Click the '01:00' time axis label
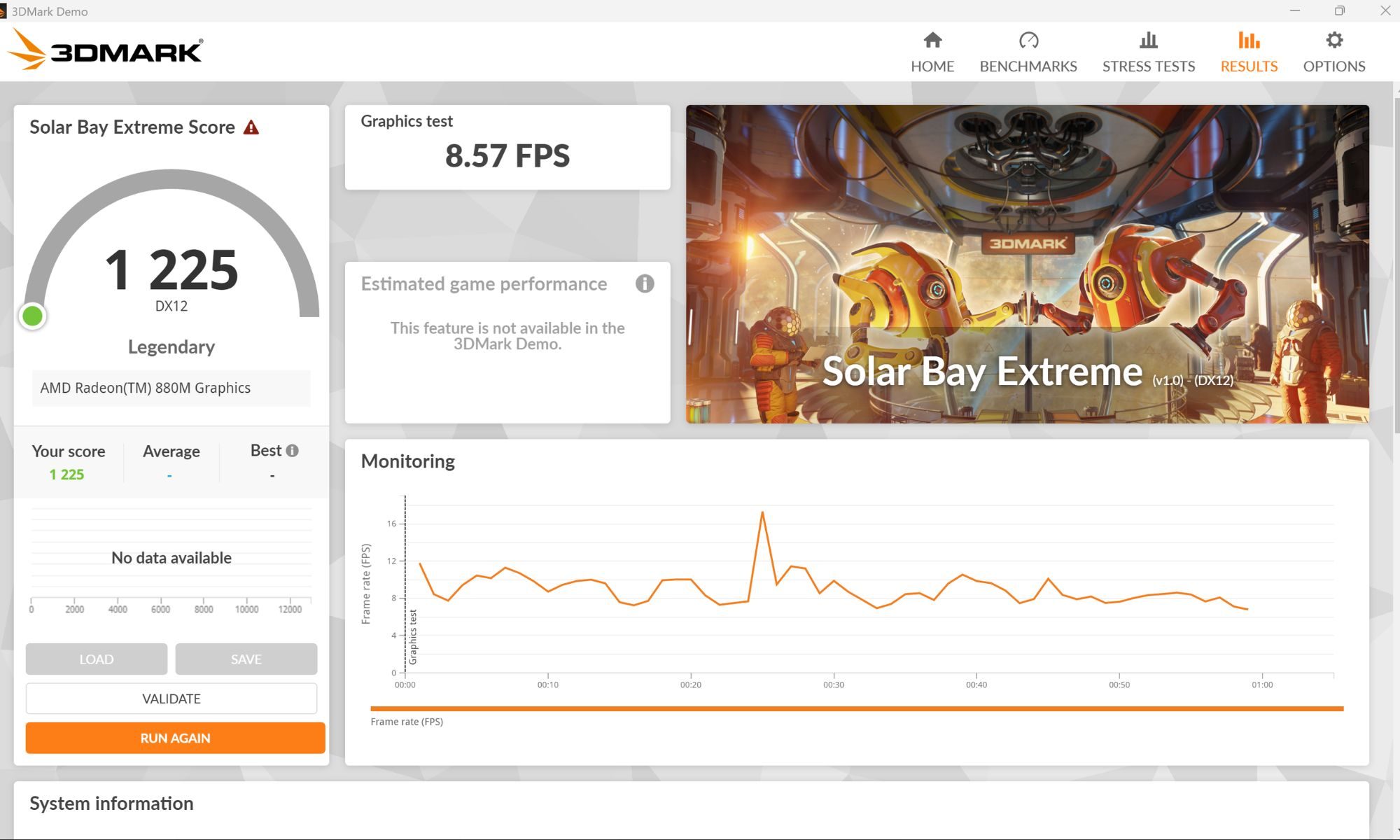Image resolution: width=1400 pixels, height=840 pixels. pyautogui.click(x=1262, y=685)
